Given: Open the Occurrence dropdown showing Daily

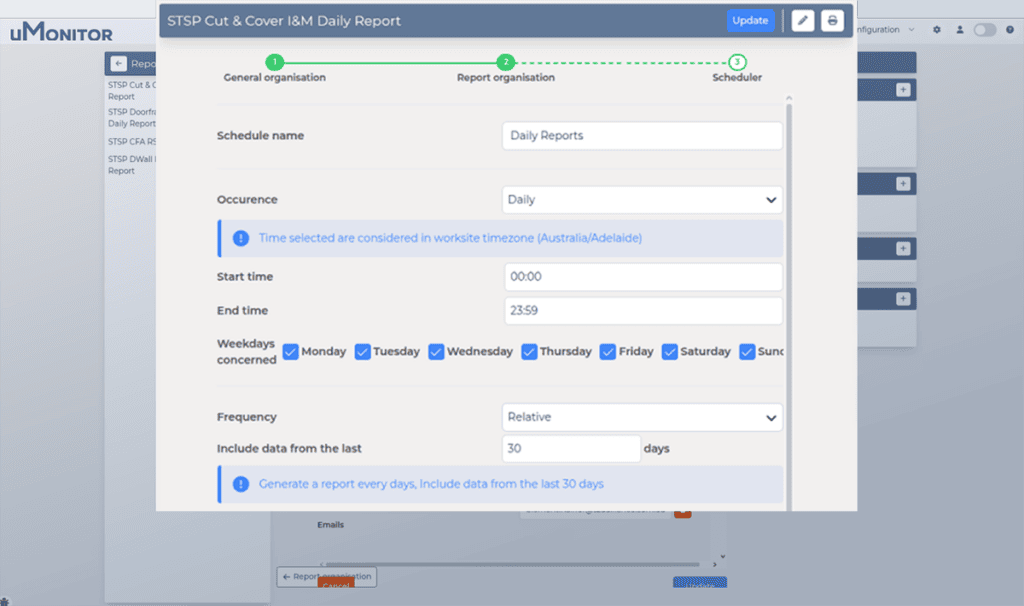Looking at the screenshot, I should (x=642, y=199).
